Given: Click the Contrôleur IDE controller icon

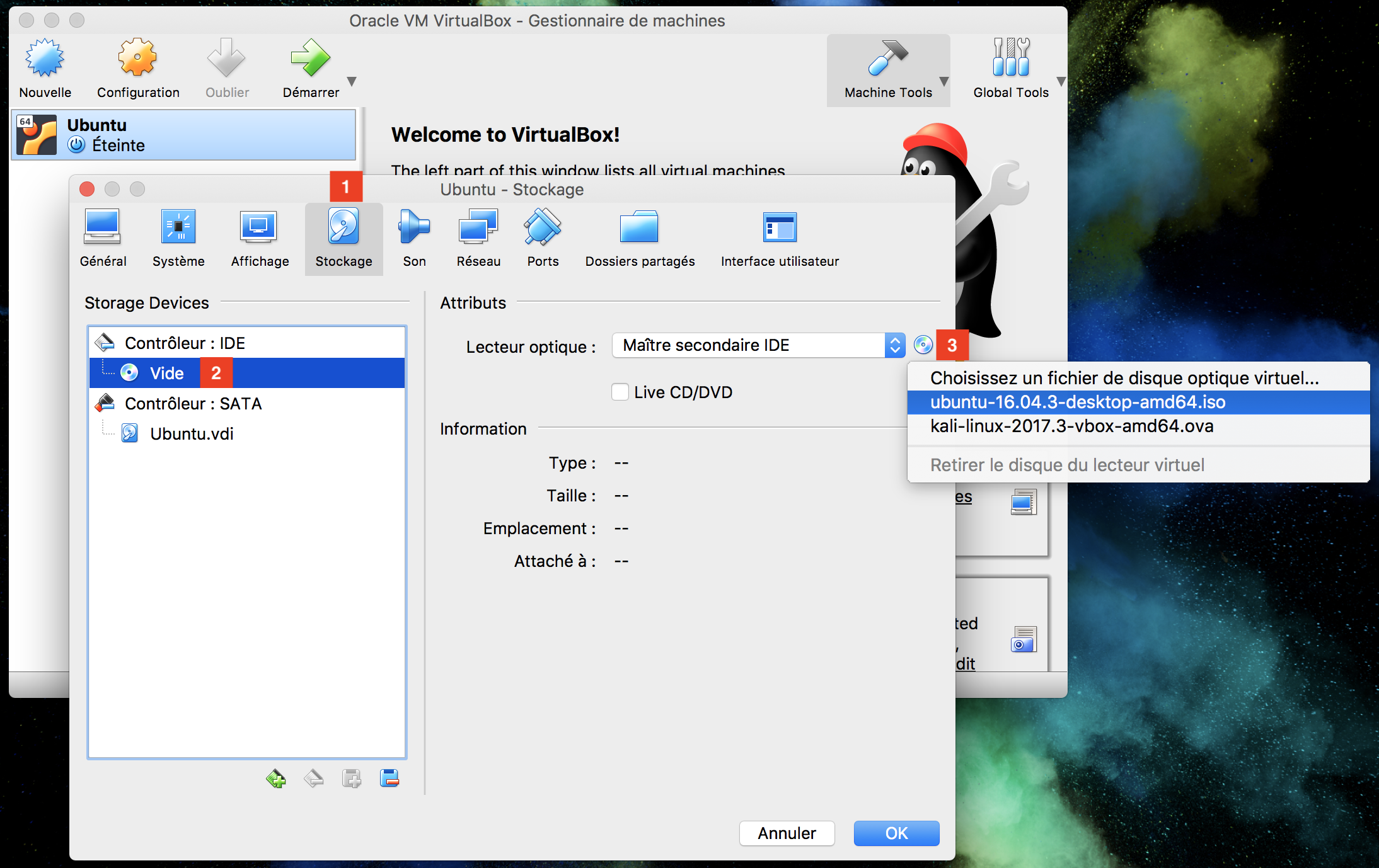Looking at the screenshot, I should point(105,343).
